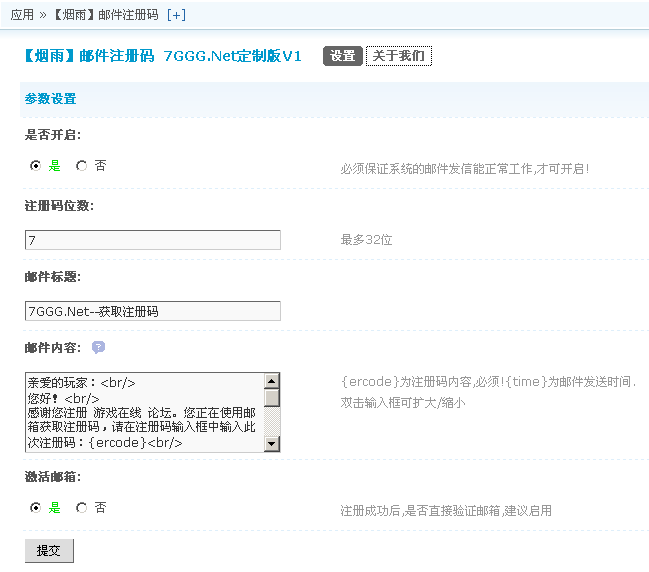Select 是 for 是否开启
Viewport: 649px width, 572px height.
(36, 166)
